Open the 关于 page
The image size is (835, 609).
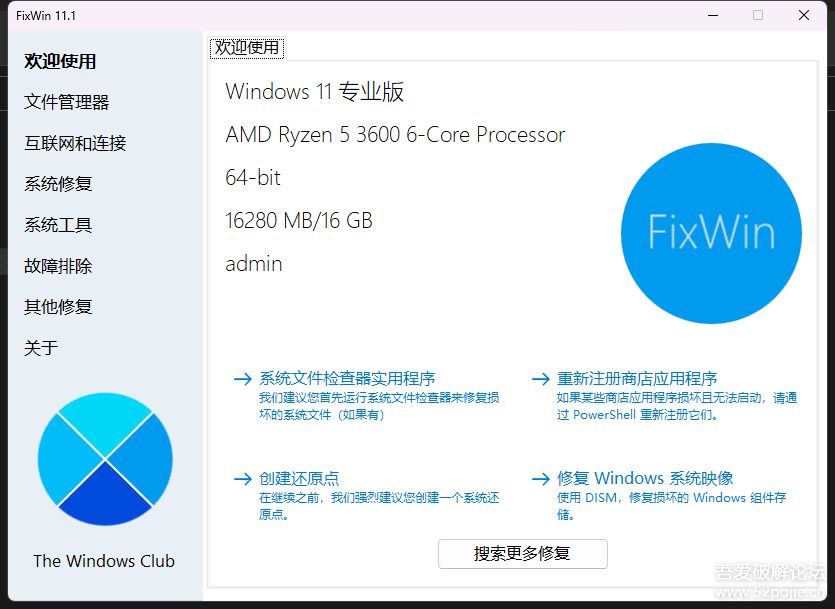(x=41, y=348)
